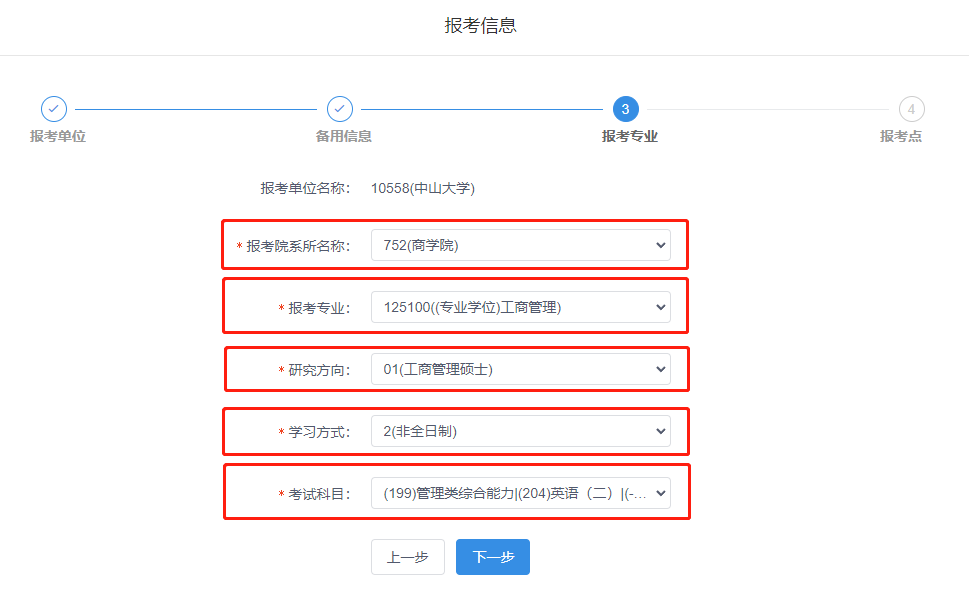969x601 pixels.
Task: Click the 报考院系所名称 field label
Action: 298,246
